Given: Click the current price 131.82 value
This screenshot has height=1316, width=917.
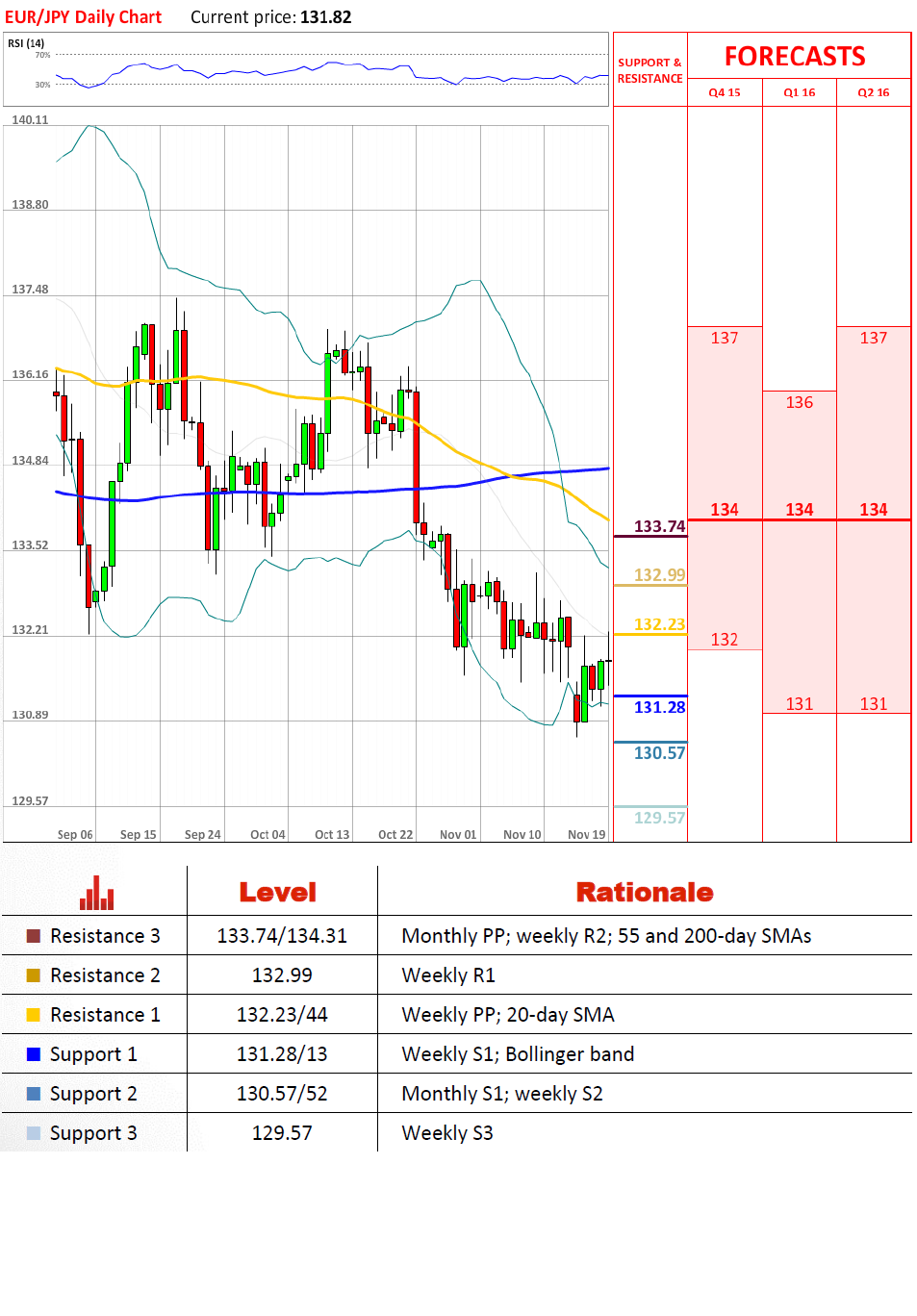Looking at the screenshot, I should coord(326,17).
